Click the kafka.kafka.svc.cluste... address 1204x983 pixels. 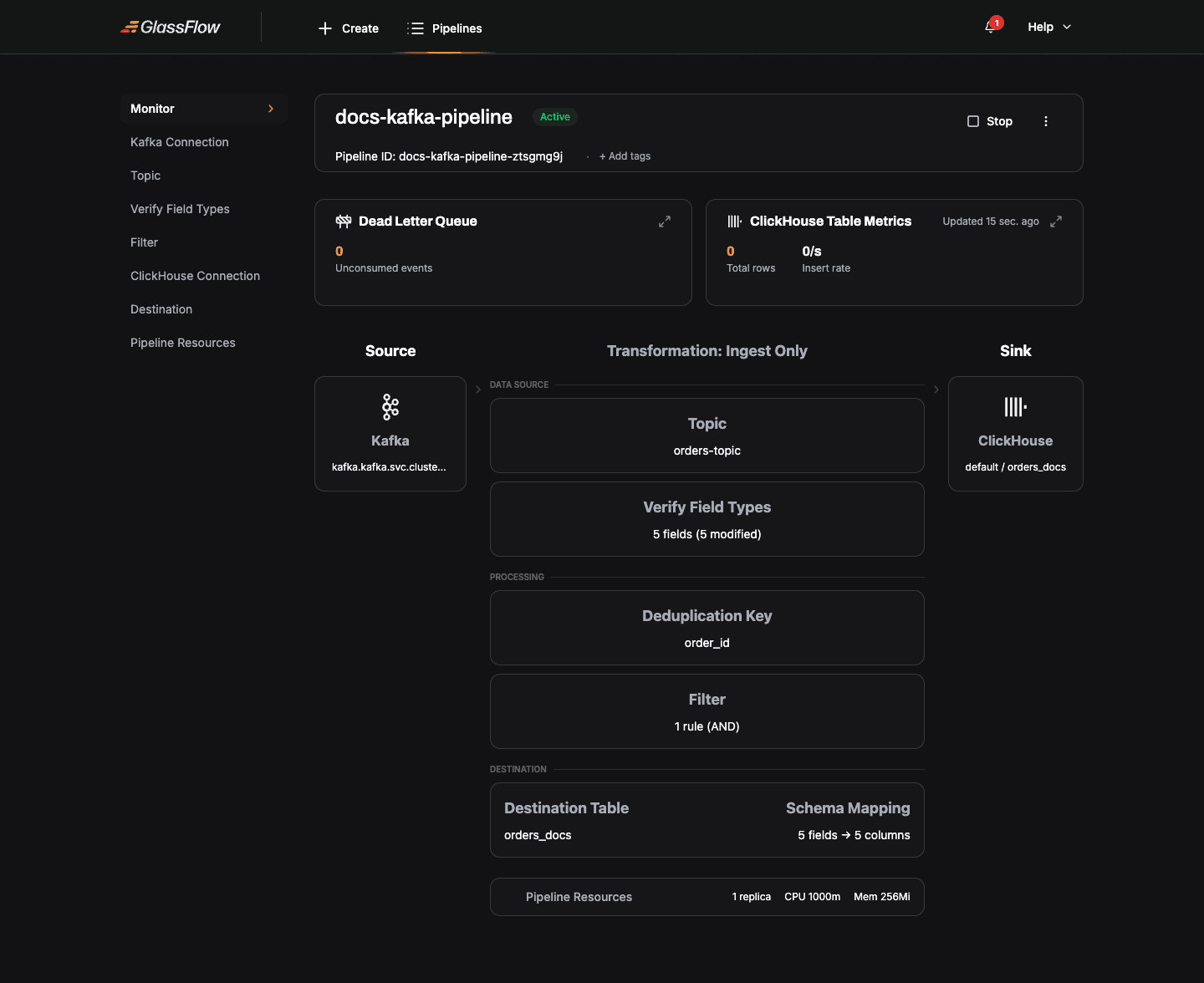coord(389,467)
